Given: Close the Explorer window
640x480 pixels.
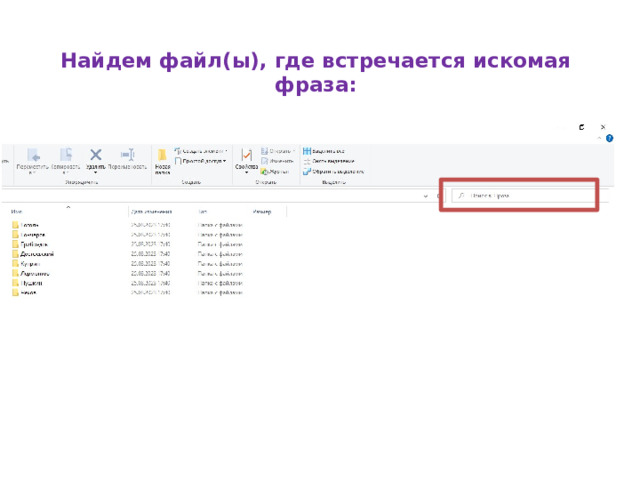Looking at the screenshot, I should [603, 127].
